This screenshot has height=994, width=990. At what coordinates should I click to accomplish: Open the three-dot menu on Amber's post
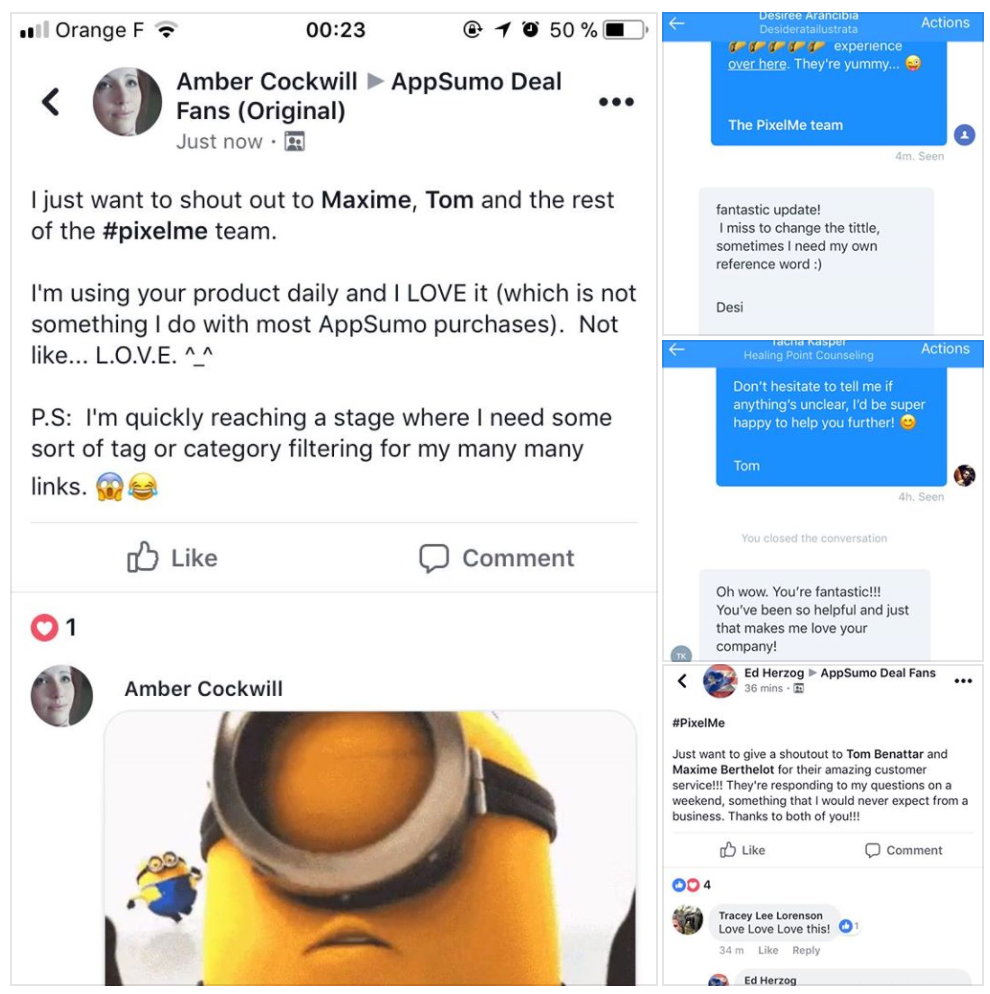[616, 101]
